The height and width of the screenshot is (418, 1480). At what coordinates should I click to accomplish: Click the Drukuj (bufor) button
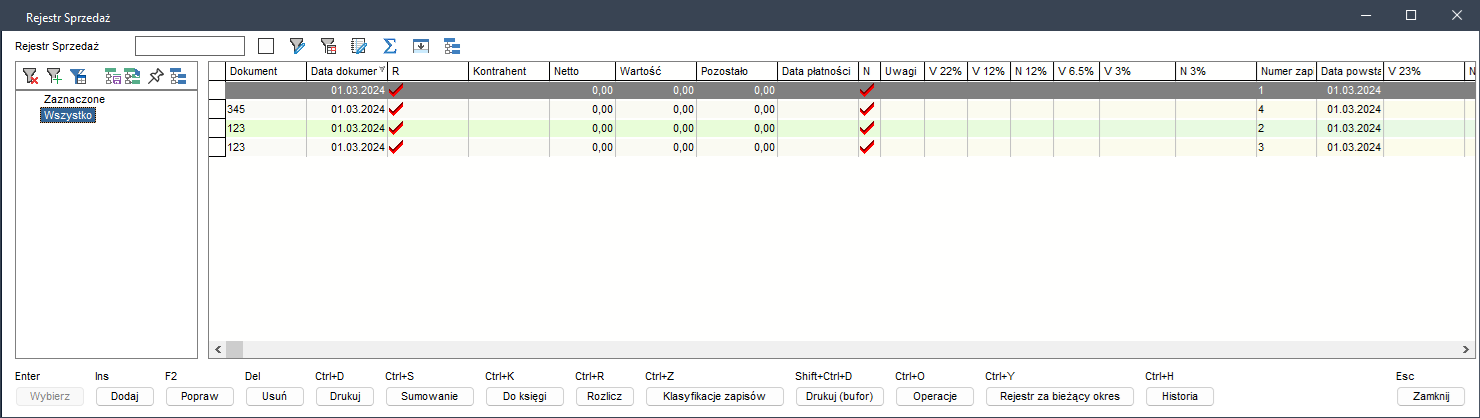[x=839, y=396]
